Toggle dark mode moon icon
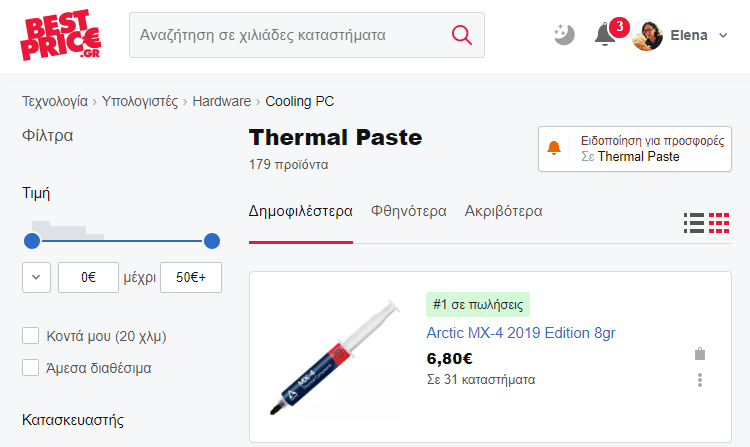 pos(564,35)
